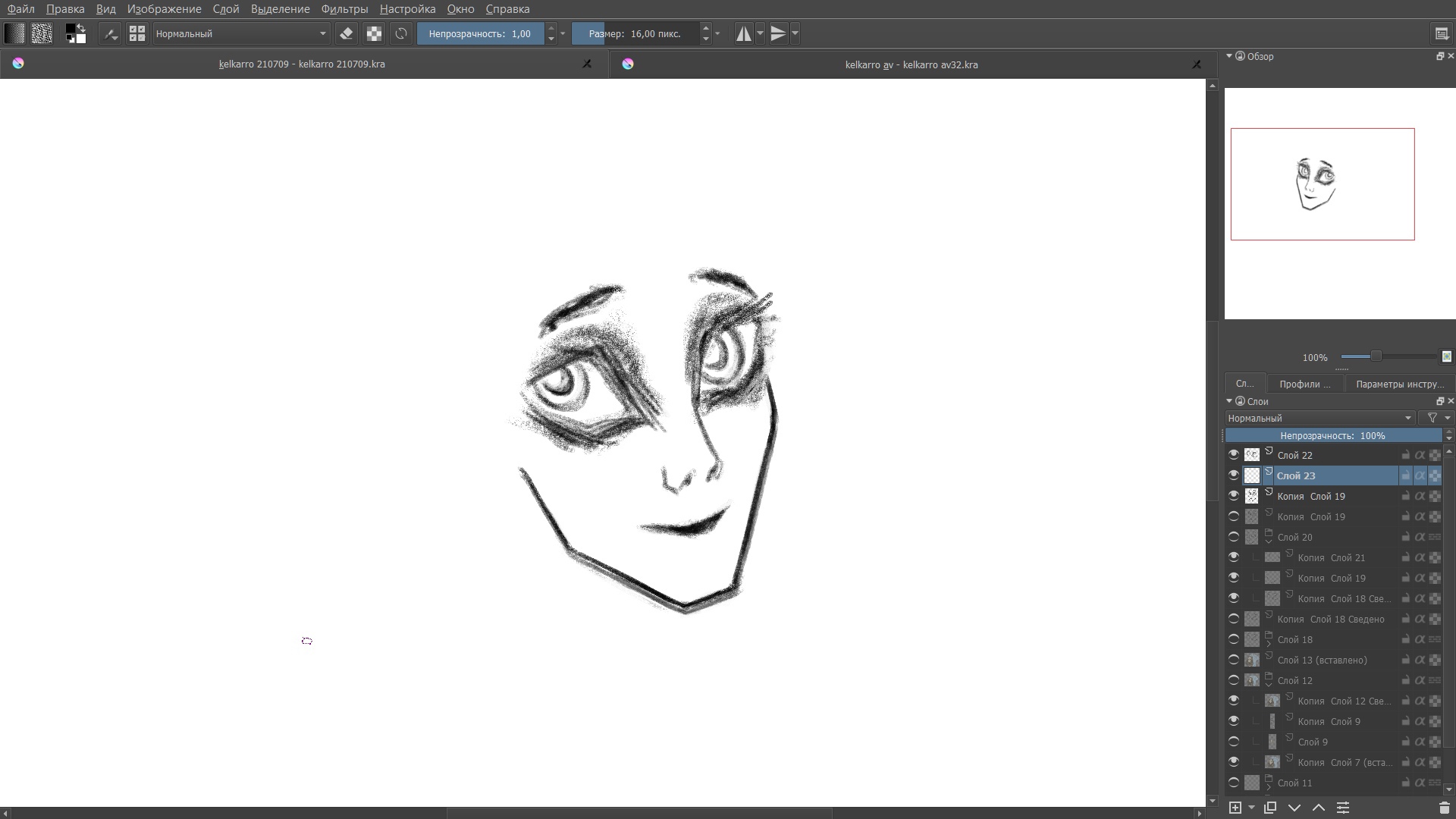Open layer properties sliders icon

(x=1343, y=808)
